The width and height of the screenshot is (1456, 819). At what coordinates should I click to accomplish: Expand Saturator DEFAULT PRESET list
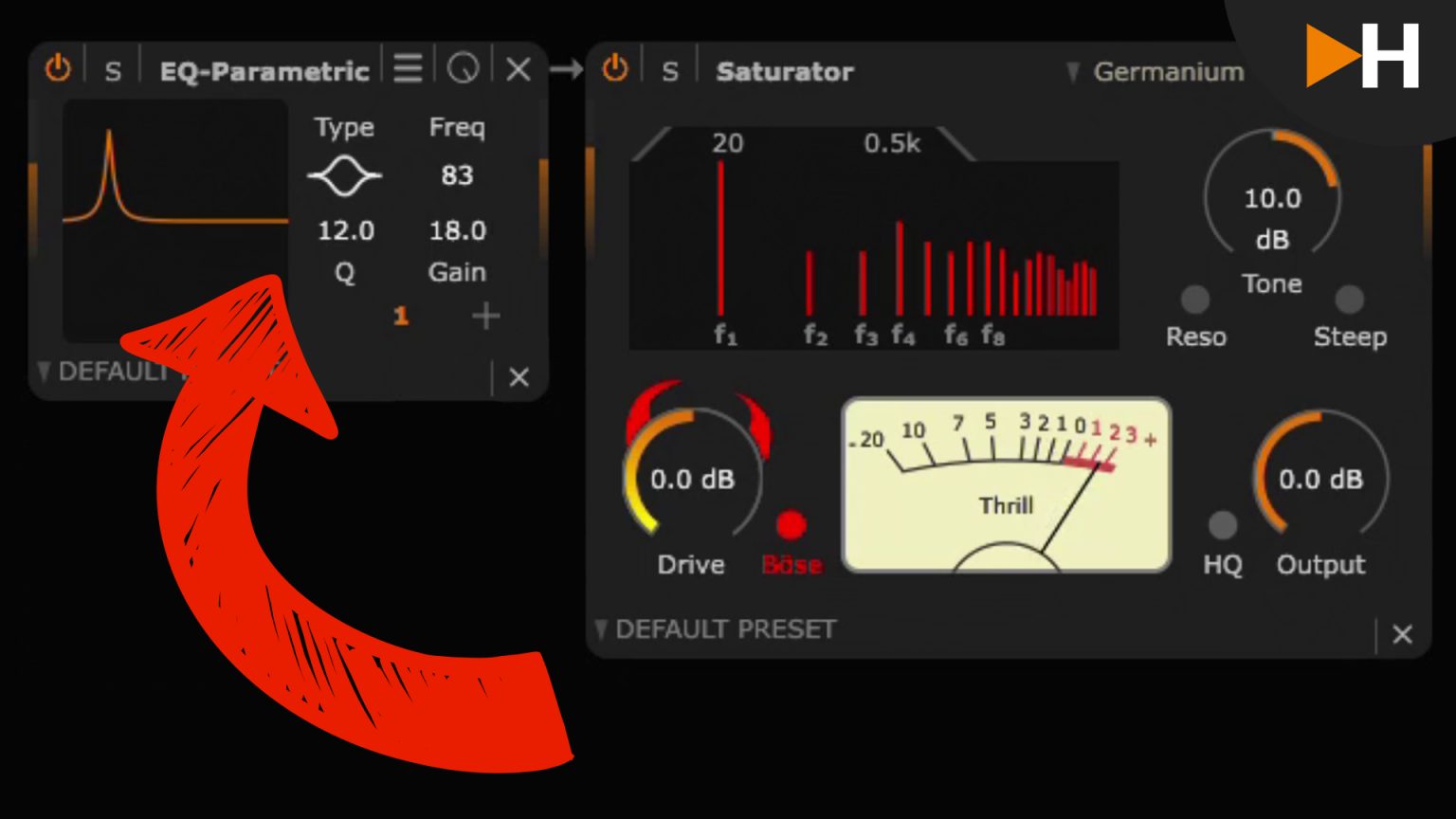[x=716, y=629]
